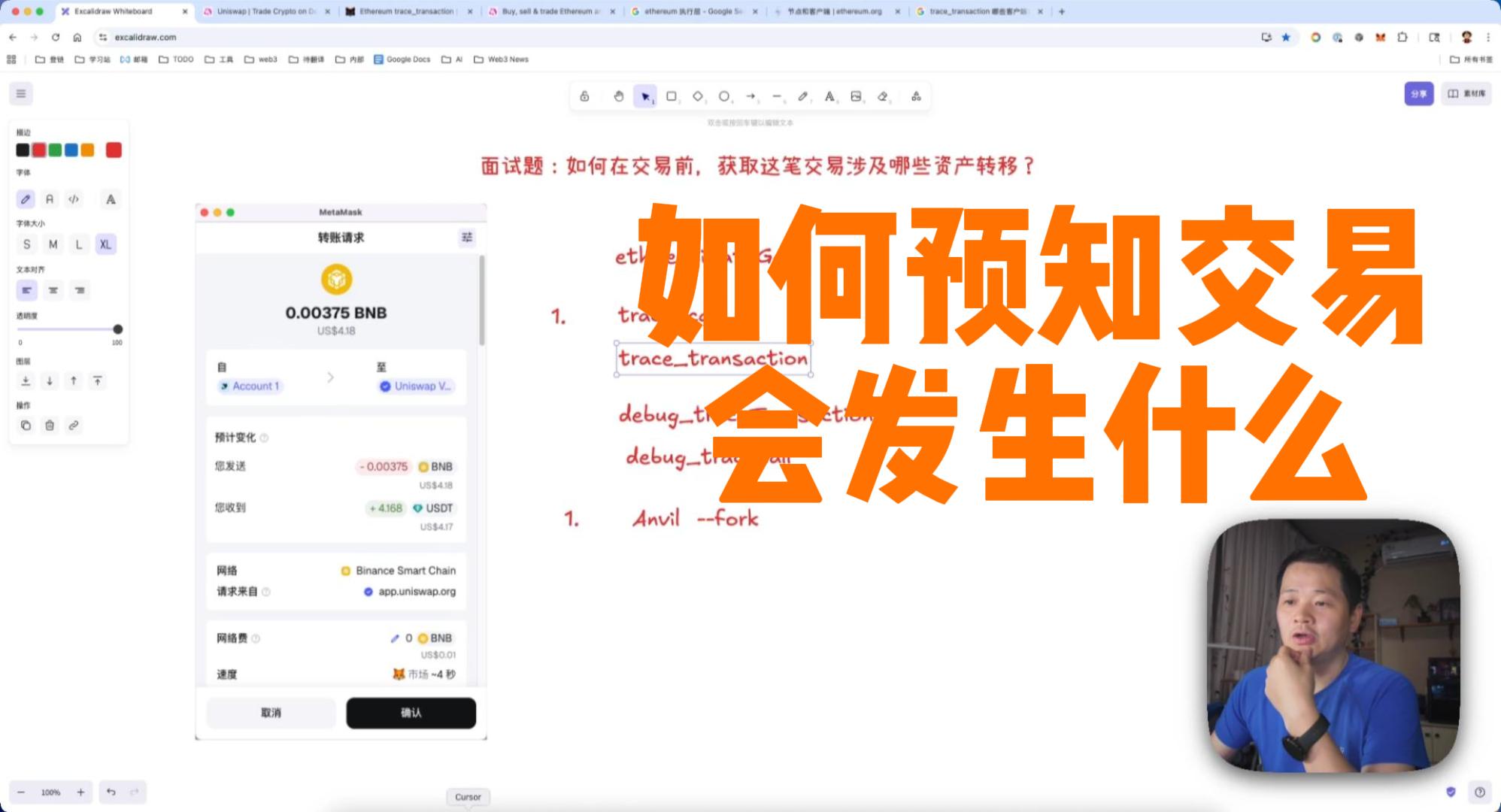Click the blue share button
The height and width of the screenshot is (812, 1501).
click(x=1418, y=94)
